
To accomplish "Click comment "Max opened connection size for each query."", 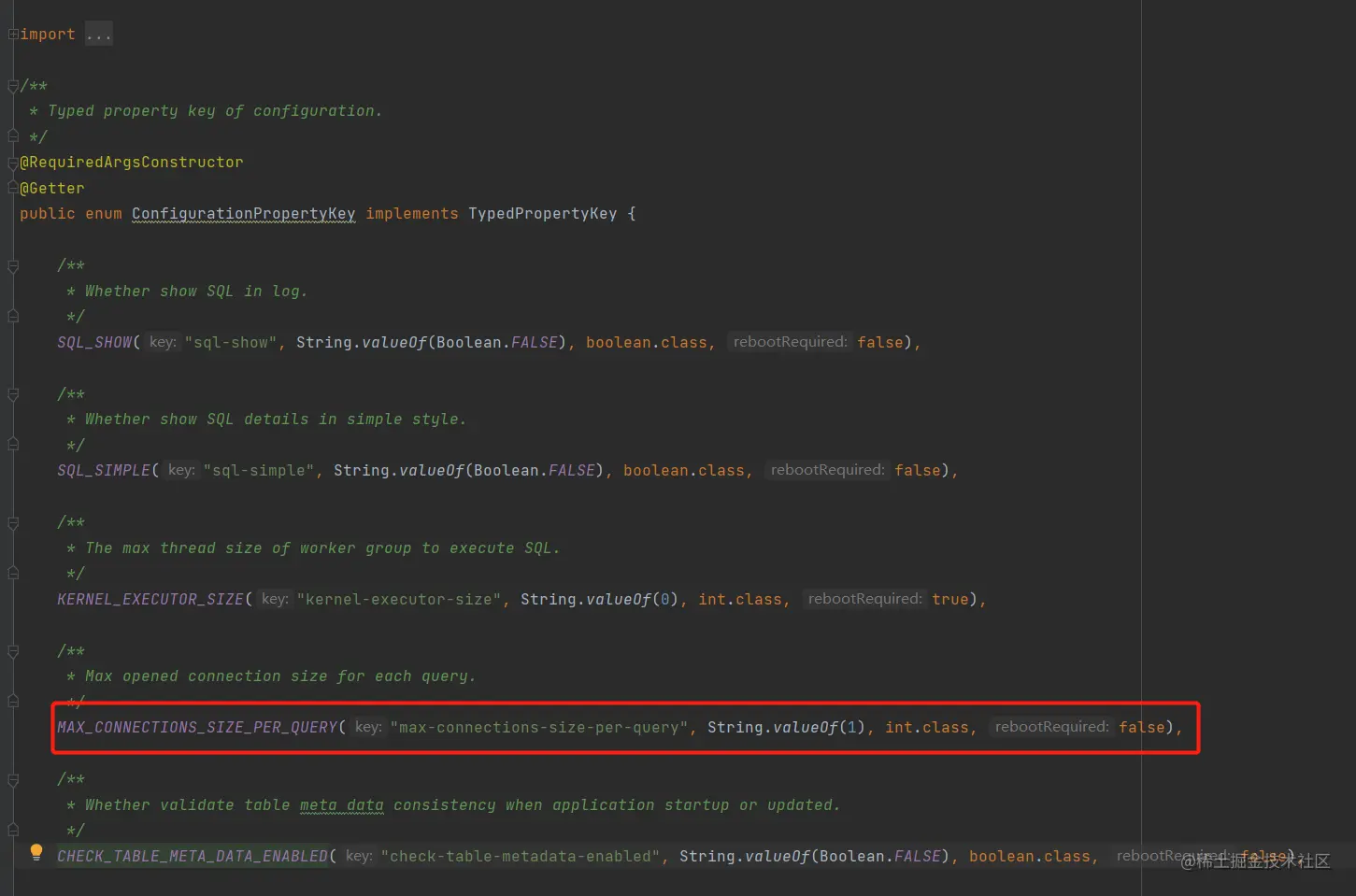I will (280, 676).
